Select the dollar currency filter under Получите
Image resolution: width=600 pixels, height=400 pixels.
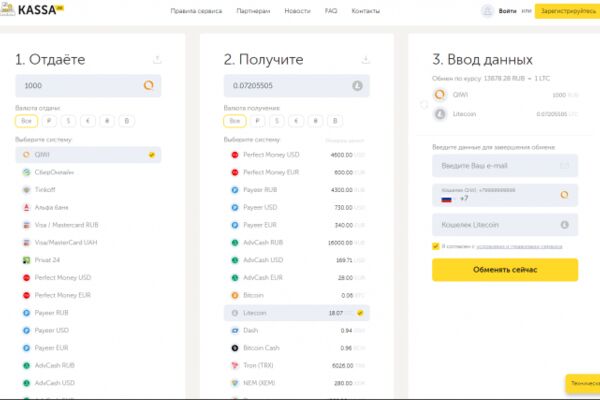(277, 121)
